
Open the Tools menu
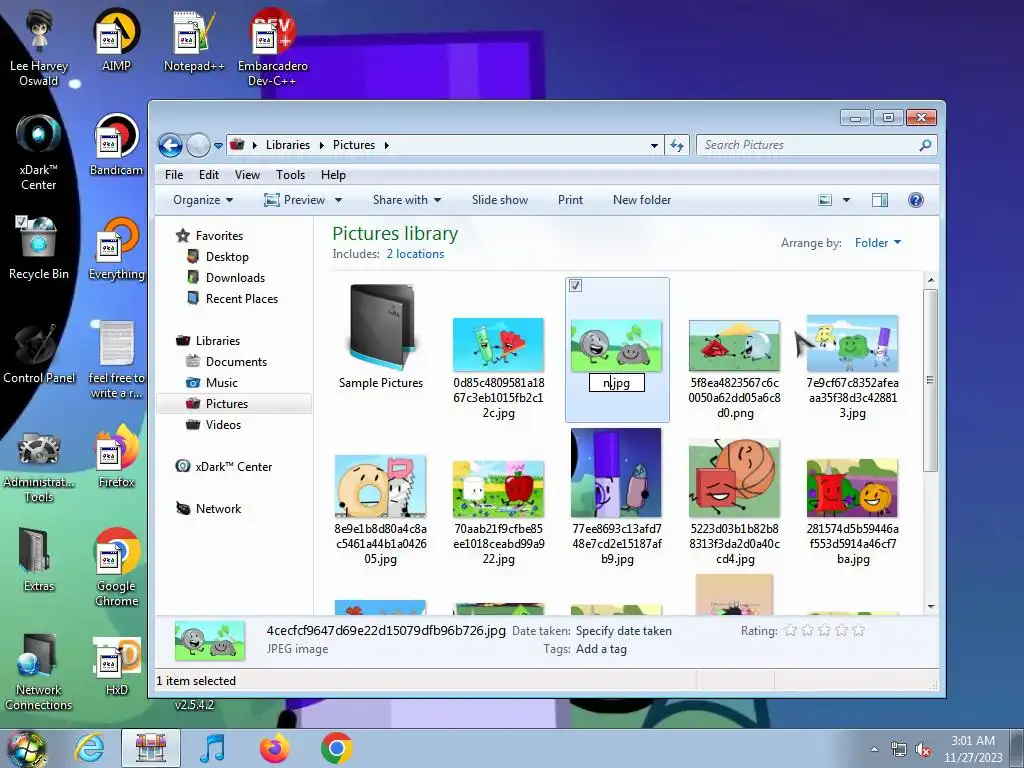tap(291, 175)
